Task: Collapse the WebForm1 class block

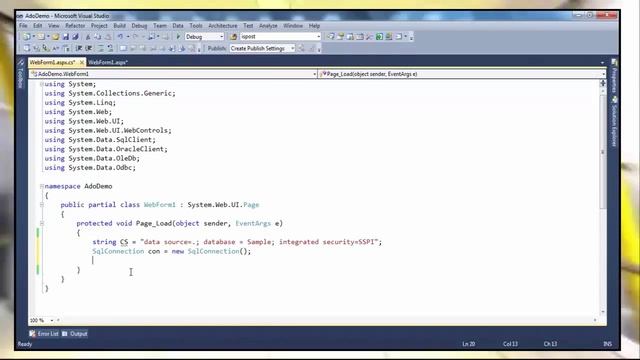Action: tap(42, 204)
